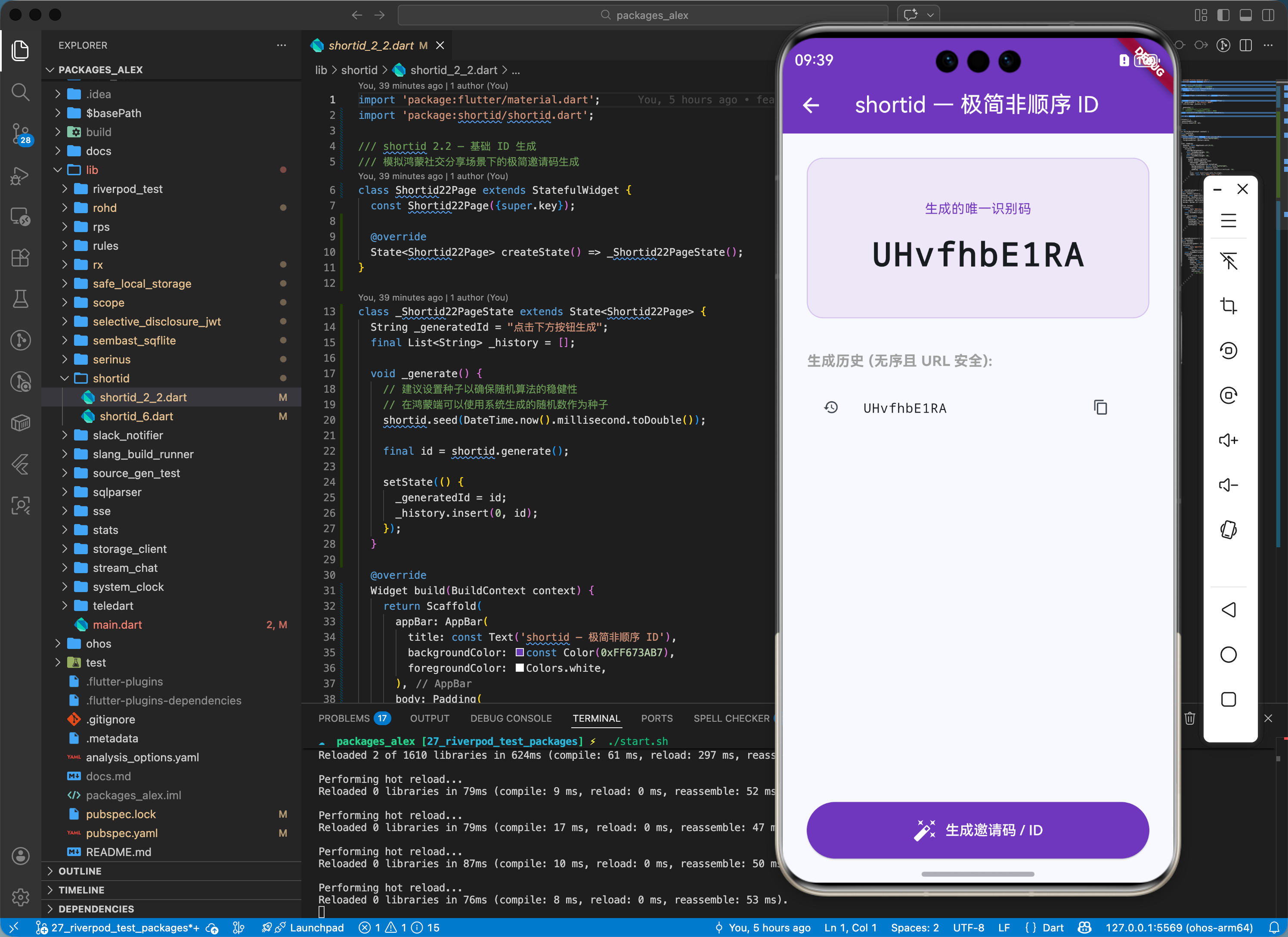Toggle the secondary sidebar layout button
This screenshot has width=1288, height=937.
[1268, 16]
